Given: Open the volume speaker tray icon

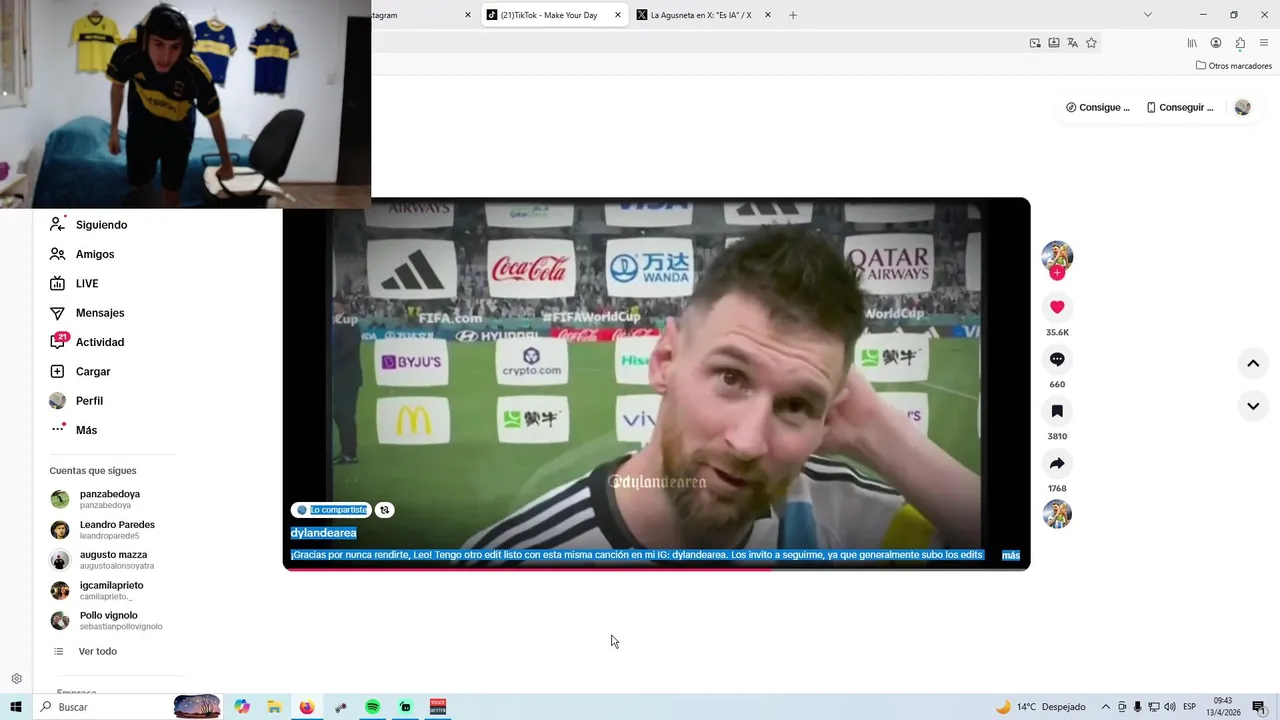Looking at the screenshot, I should pos(1170,707).
